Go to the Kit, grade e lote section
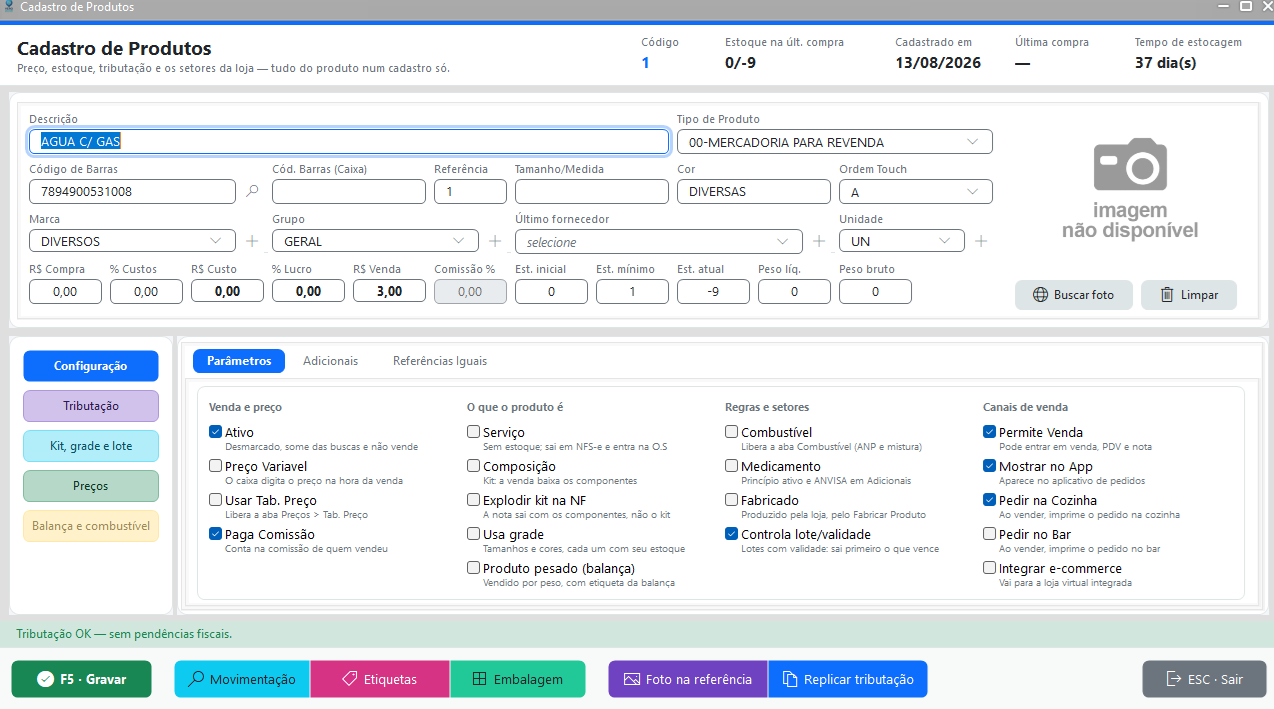Image resolution: width=1274 pixels, height=709 pixels. 91,446
